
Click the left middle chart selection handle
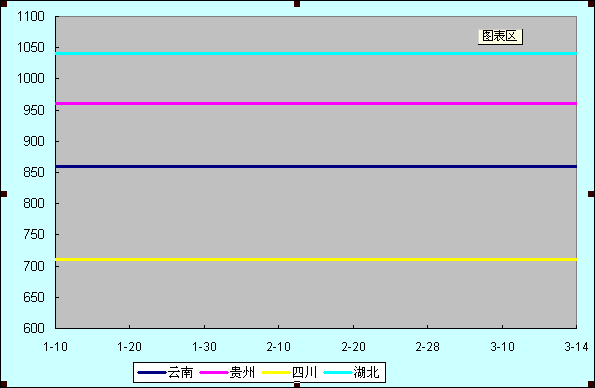pos(4,194)
